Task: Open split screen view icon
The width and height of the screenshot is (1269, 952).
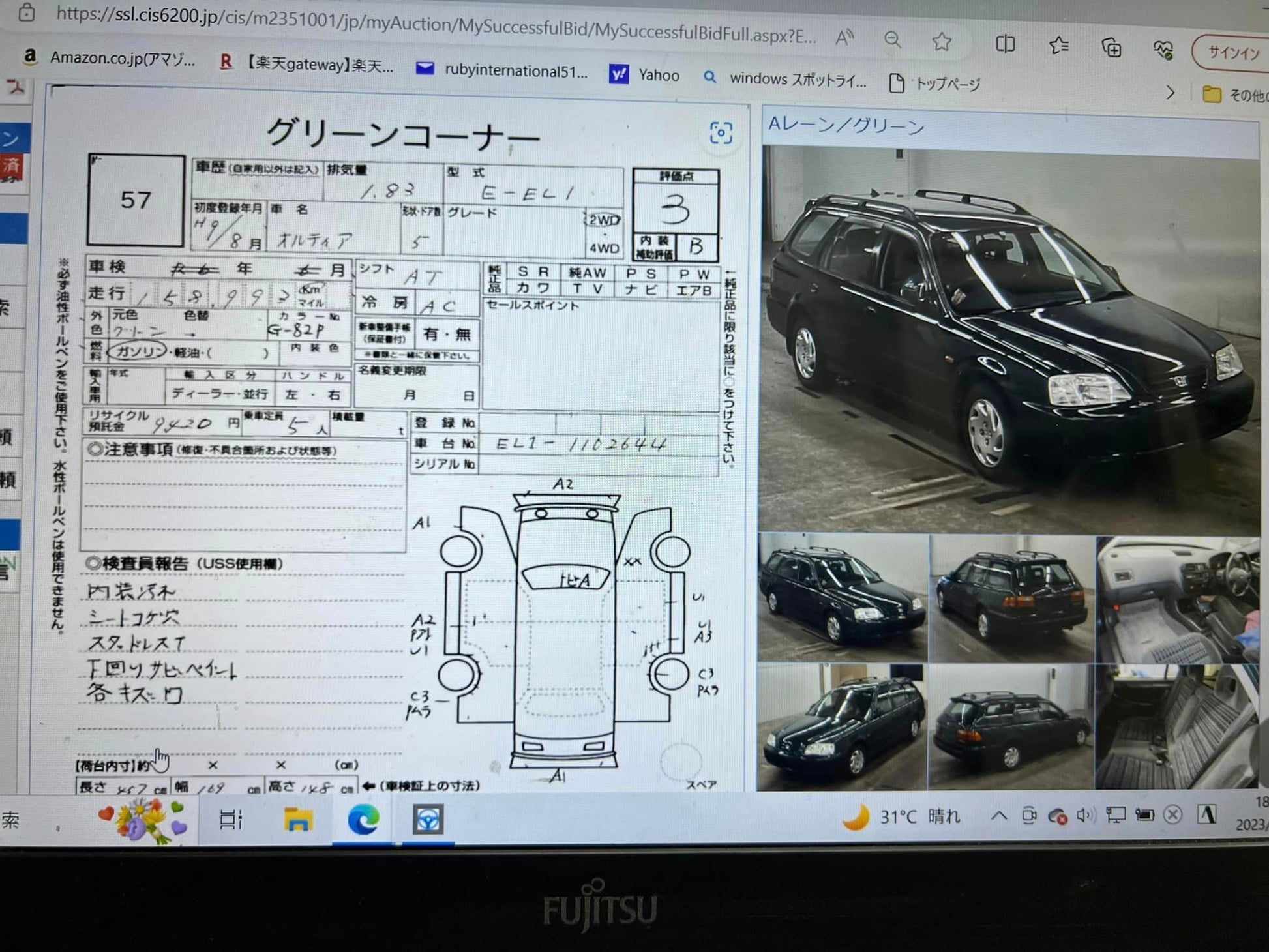Action: 1005,44
